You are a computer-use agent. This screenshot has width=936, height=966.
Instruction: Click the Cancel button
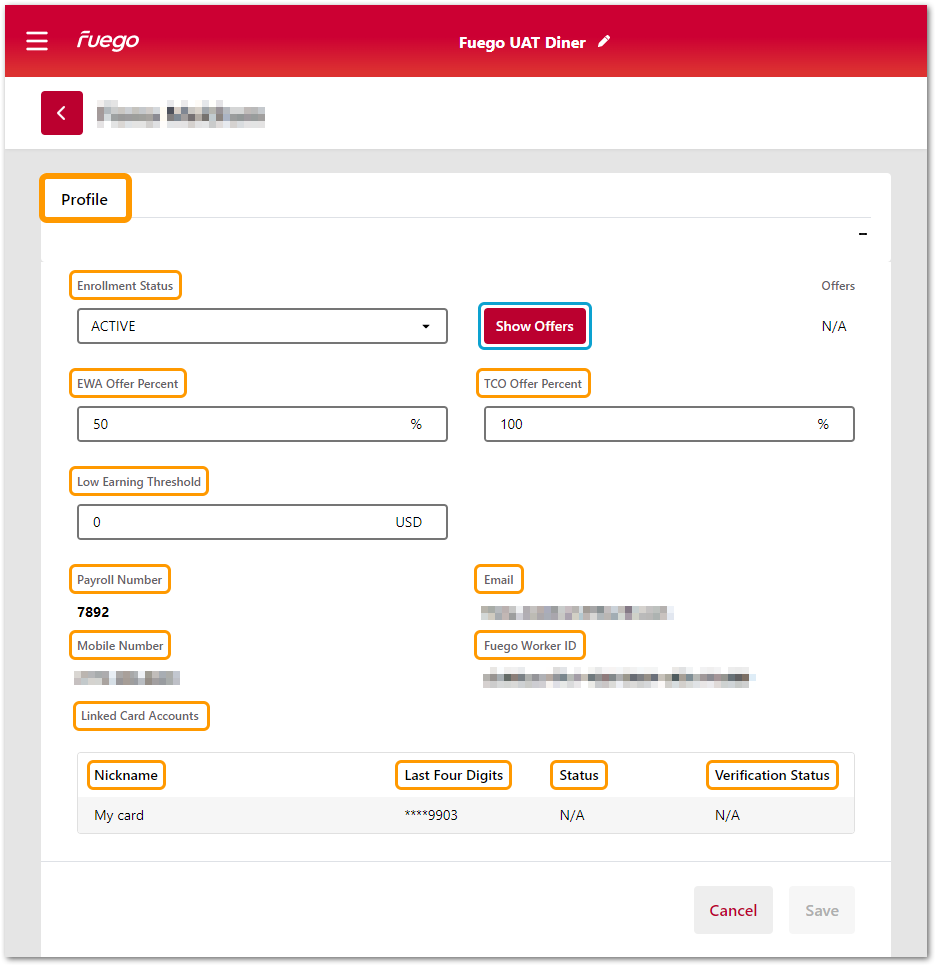coord(733,910)
